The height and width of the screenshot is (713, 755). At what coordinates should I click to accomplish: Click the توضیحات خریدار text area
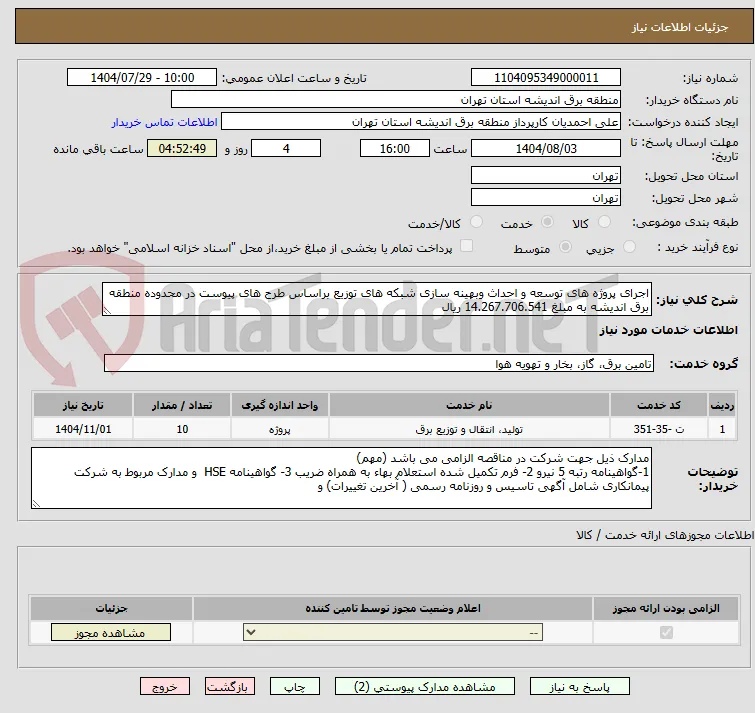(341, 478)
